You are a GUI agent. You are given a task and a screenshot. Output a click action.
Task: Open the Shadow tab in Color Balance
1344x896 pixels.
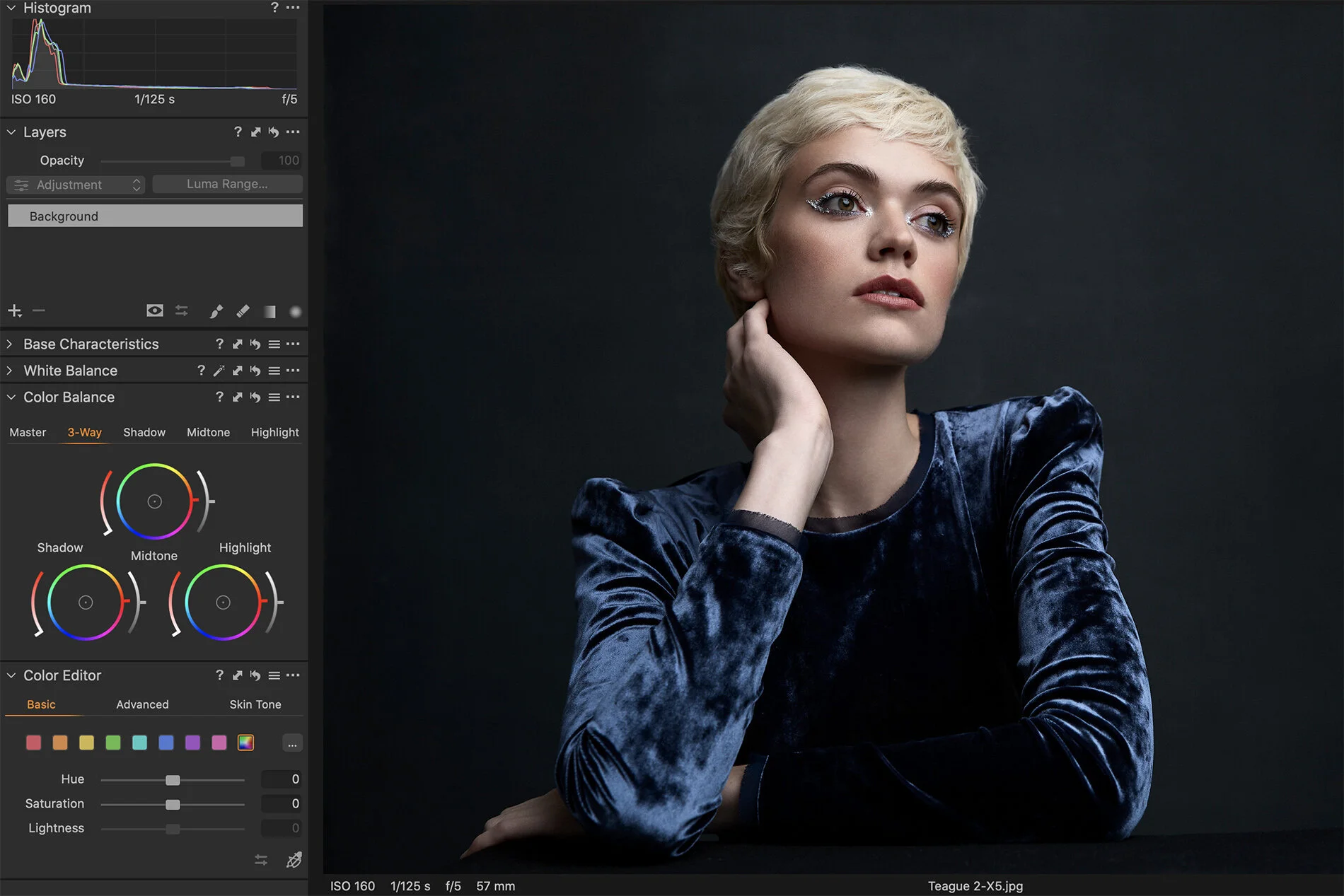[x=144, y=432]
